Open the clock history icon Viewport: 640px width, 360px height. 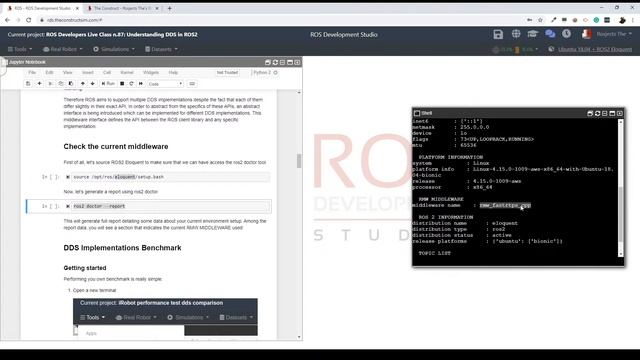(x=567, y=34)
